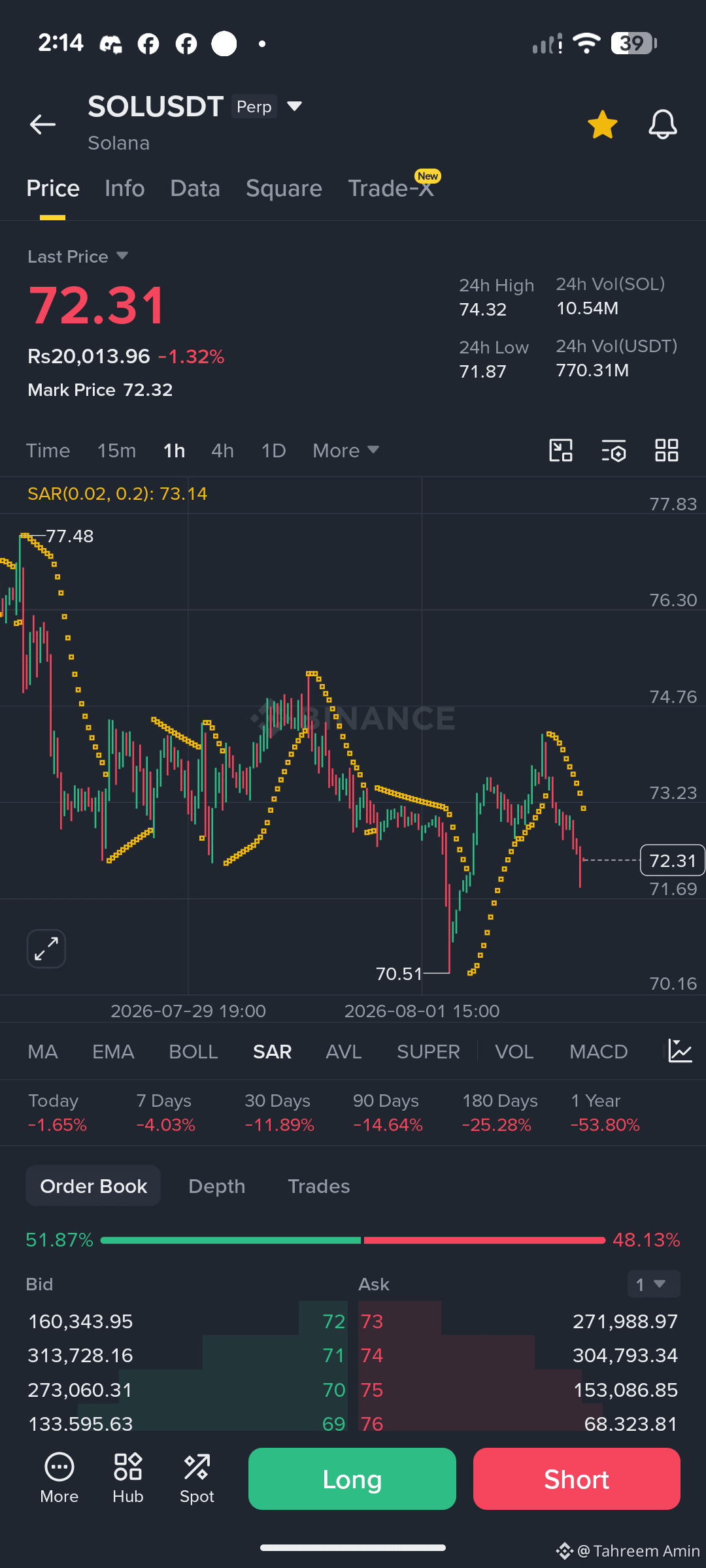Toggle the favorite star icon

coord(602,125)
